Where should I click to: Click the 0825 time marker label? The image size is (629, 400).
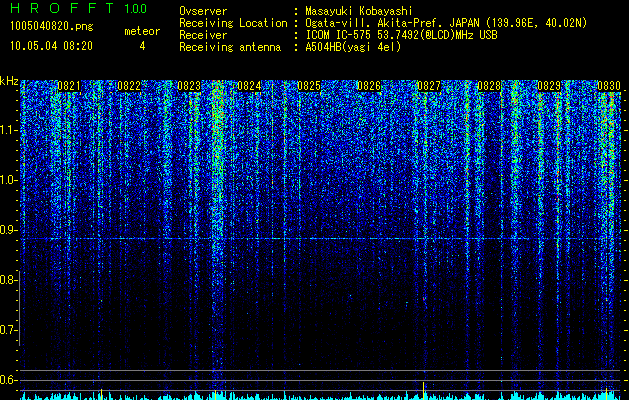309,86
